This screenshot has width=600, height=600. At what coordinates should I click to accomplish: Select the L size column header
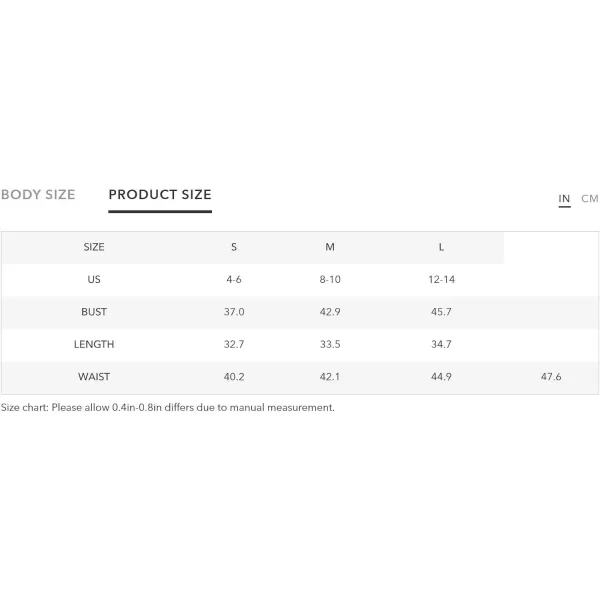click(441, 247)
